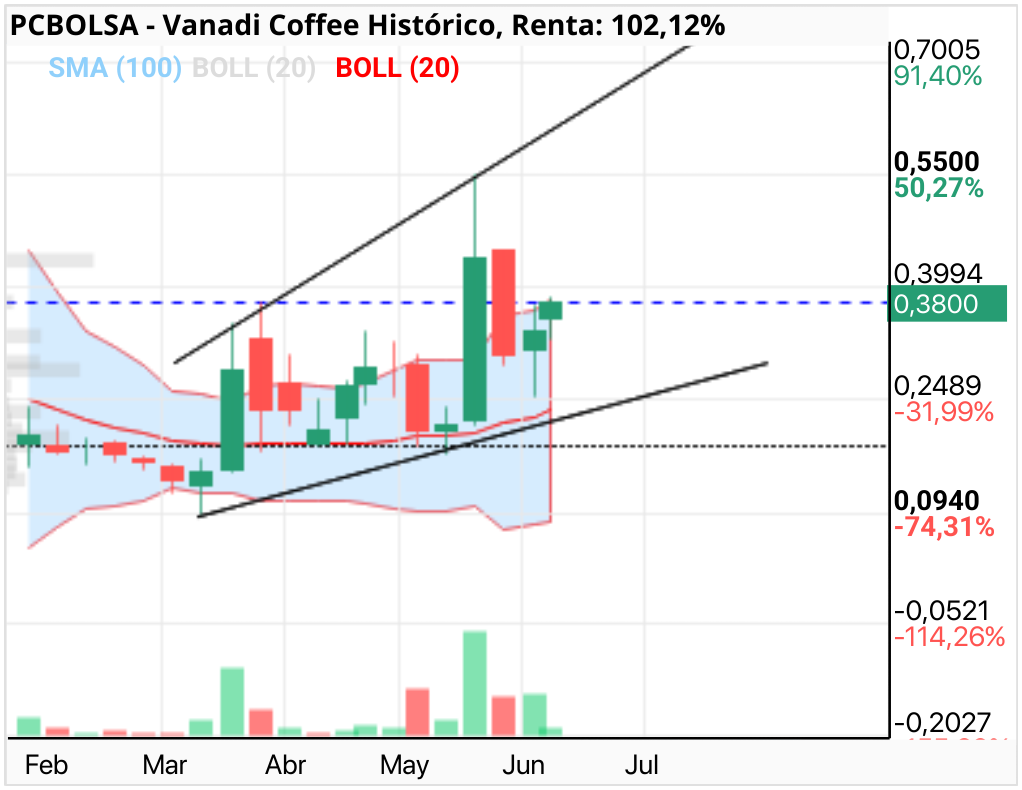1022x790 pixels.
Task: Click the 91,40% axis percentage
Action: (x=937, y=77)
